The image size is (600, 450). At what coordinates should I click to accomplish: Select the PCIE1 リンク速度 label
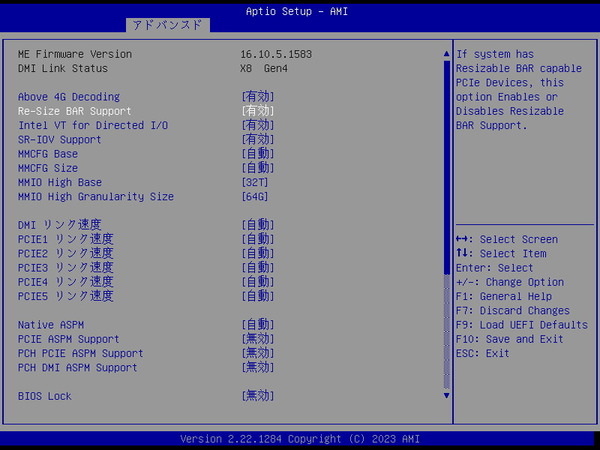(x=65, y=239)
